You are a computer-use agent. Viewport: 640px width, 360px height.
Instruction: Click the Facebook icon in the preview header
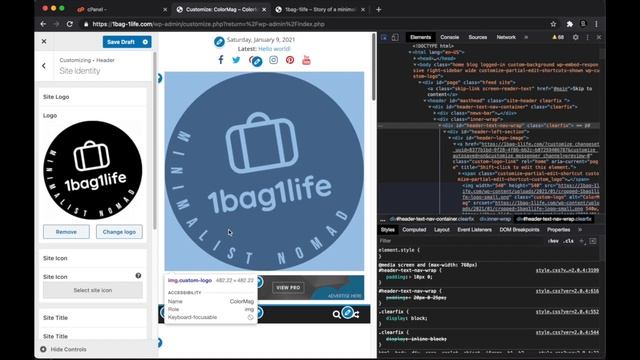pos(221,60)
